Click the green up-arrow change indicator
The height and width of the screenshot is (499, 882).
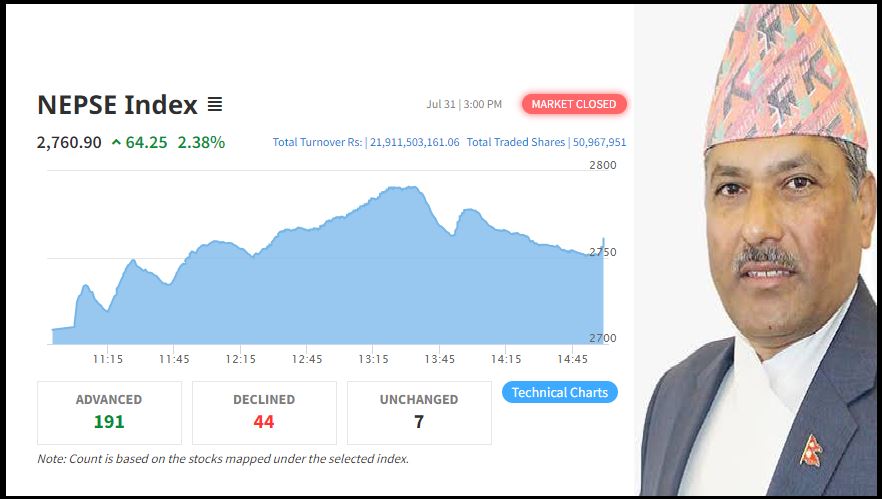click(x=116, y=142)
